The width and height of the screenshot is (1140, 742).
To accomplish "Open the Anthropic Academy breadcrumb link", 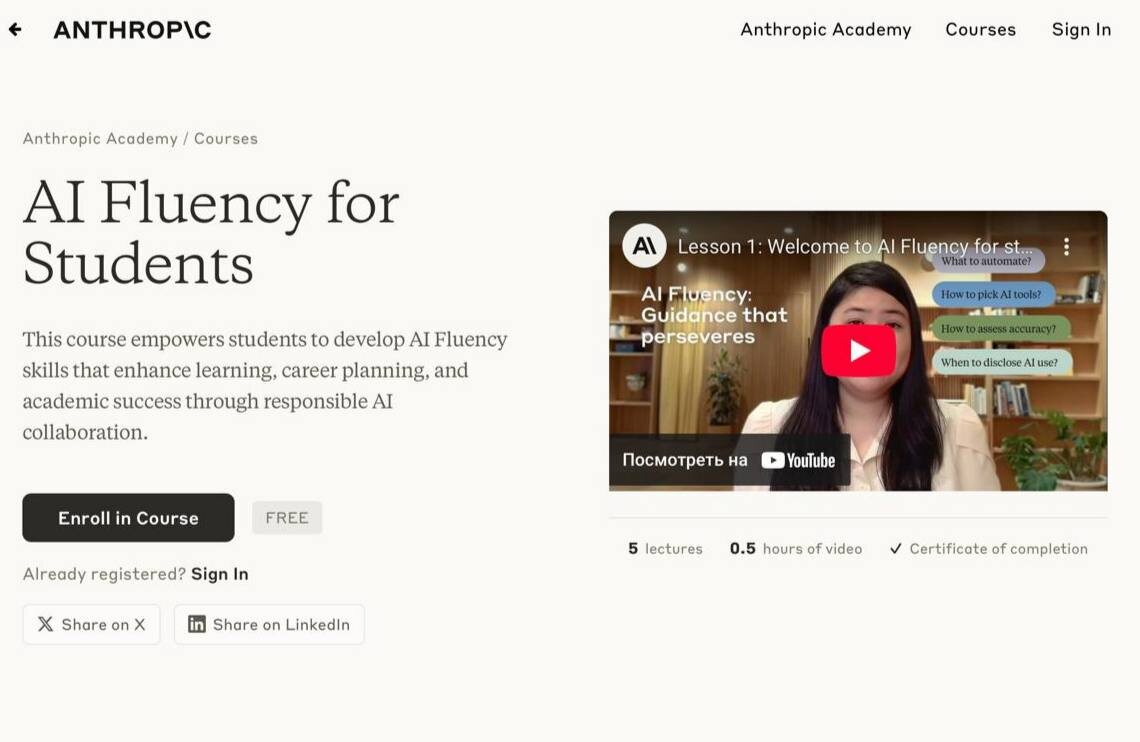I will 100,139.
